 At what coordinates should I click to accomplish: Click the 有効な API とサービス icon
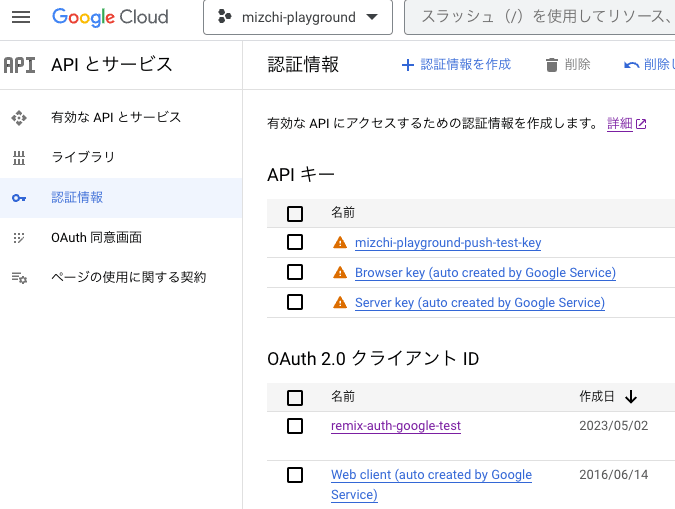pos(19,118)
